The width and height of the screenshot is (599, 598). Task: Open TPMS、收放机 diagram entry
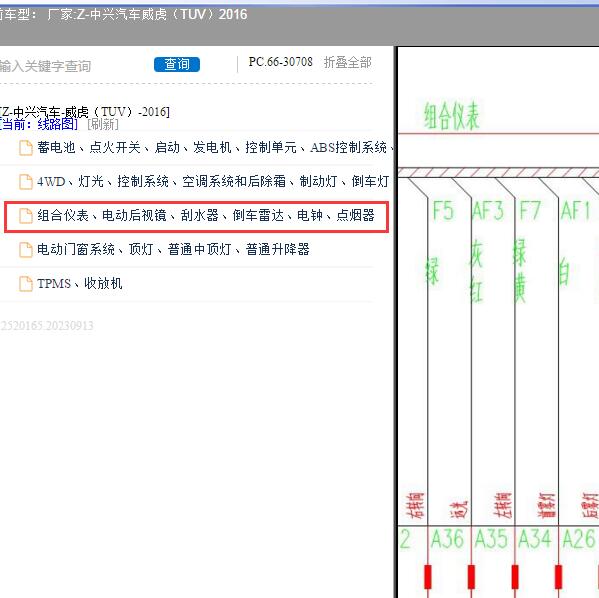coord(79,284)
